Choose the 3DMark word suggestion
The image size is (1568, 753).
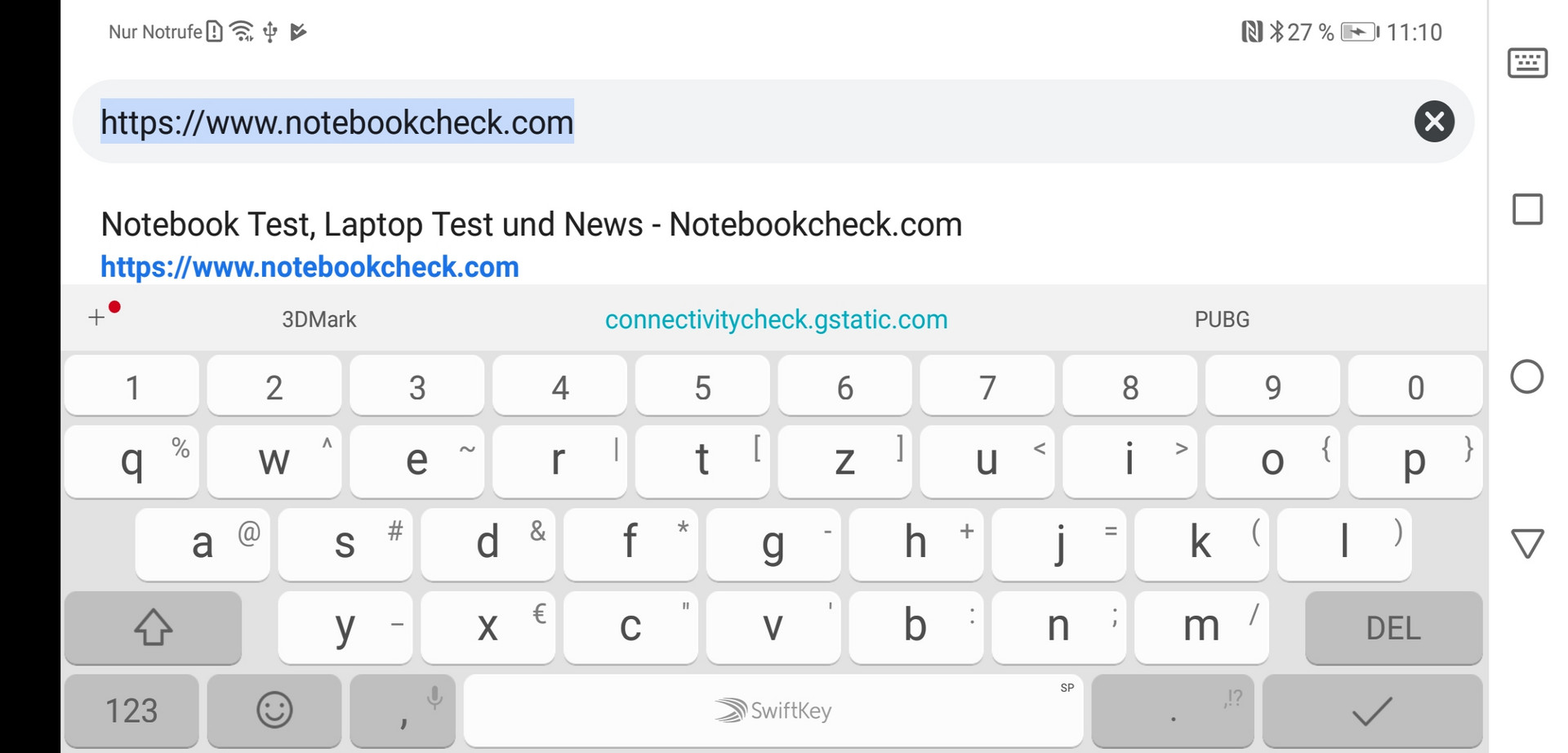click(318, 319)
